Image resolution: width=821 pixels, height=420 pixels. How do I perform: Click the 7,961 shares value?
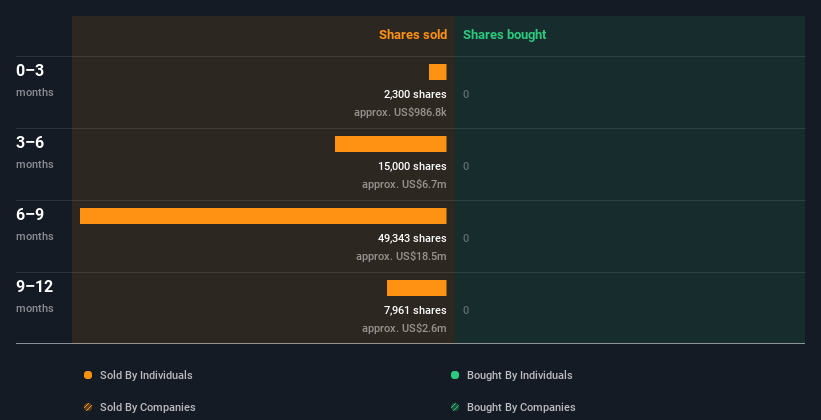[x=415, y=311]
